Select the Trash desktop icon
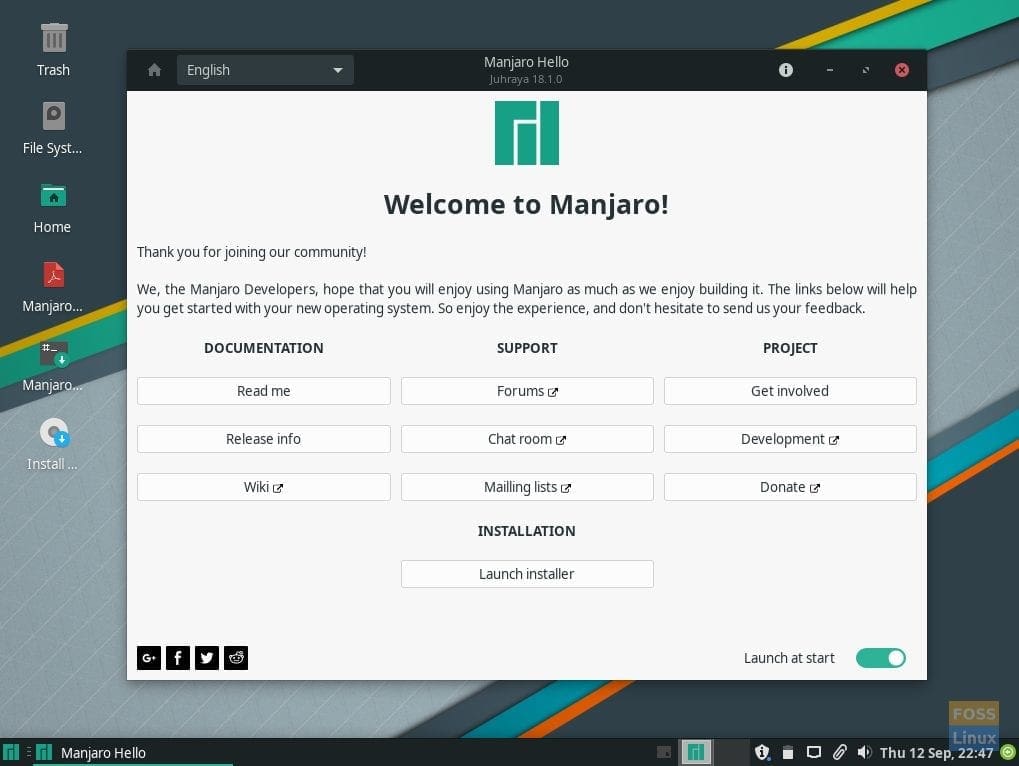Screen dimensions: 1019x766 pos(53,49)
